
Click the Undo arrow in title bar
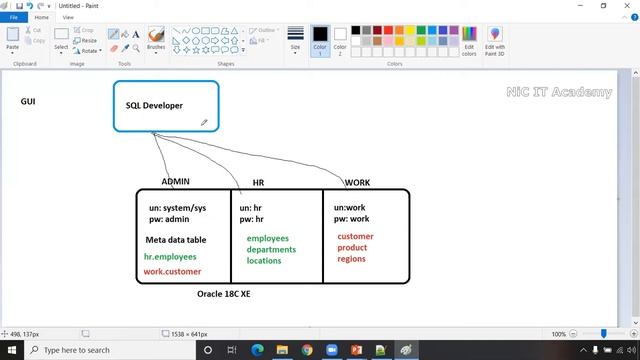30,6
